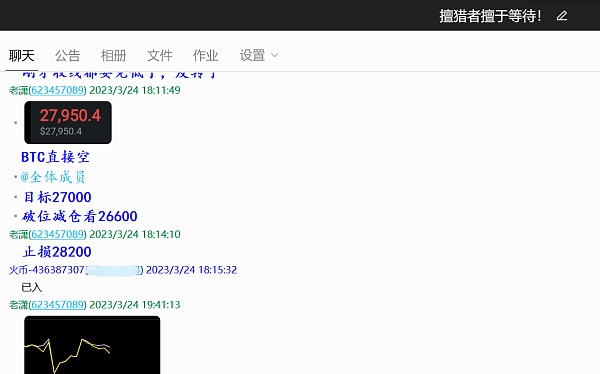Click the group title 擅猎者擅于等待!

pos(491,16)
